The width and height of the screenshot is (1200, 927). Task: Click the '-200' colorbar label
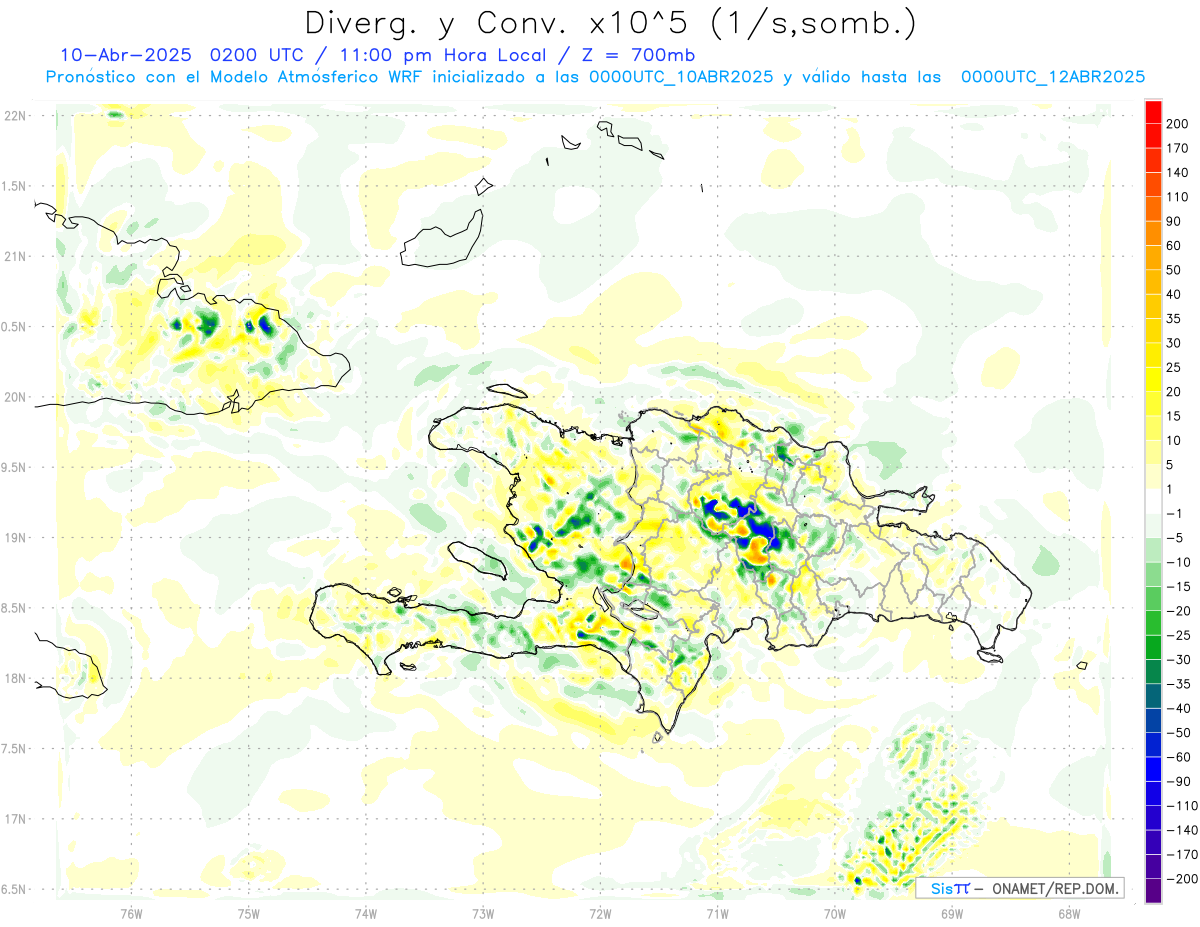pyautogui.click(x=1183, y=878)
